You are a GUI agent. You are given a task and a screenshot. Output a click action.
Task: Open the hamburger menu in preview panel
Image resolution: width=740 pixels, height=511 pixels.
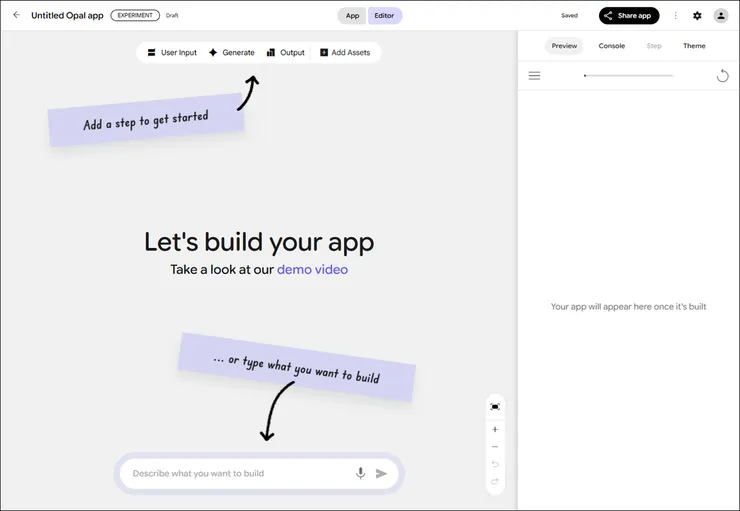pos(534,75)
